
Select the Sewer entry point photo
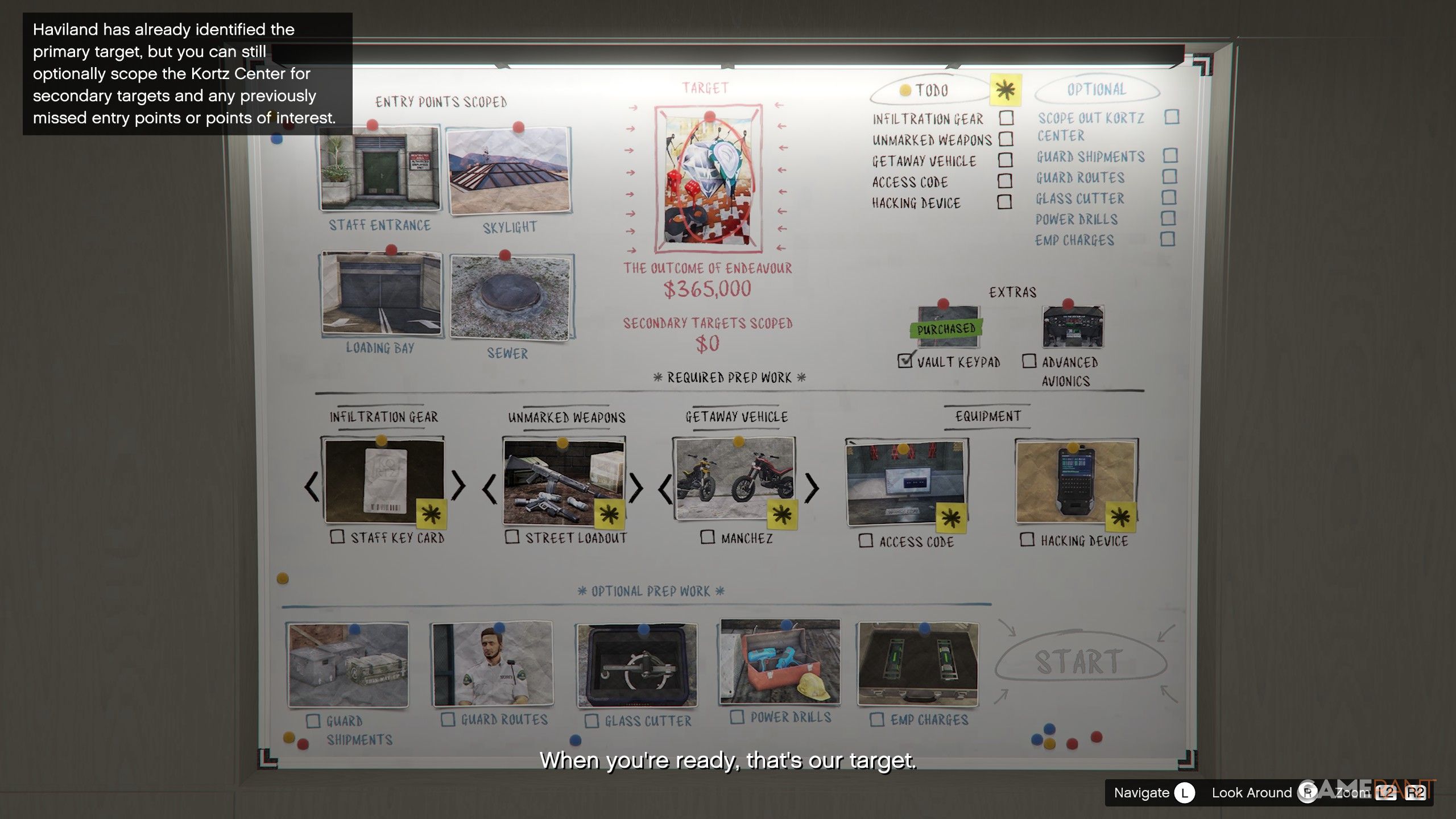click(511, 297)
